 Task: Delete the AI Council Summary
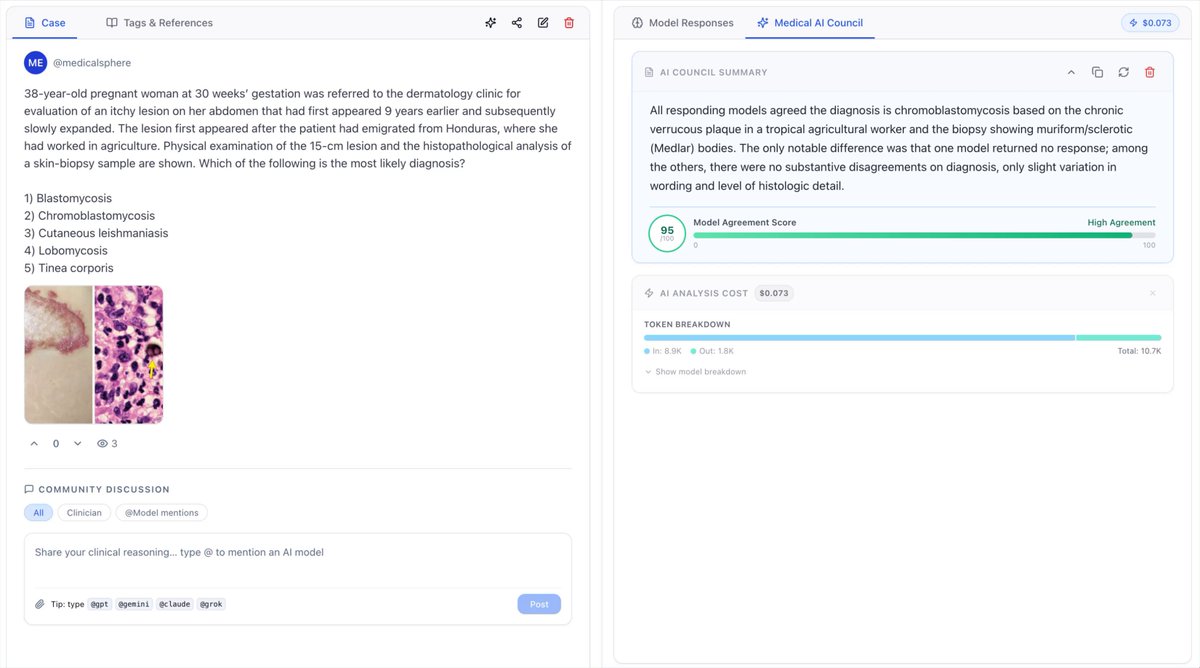[1150, 72]
